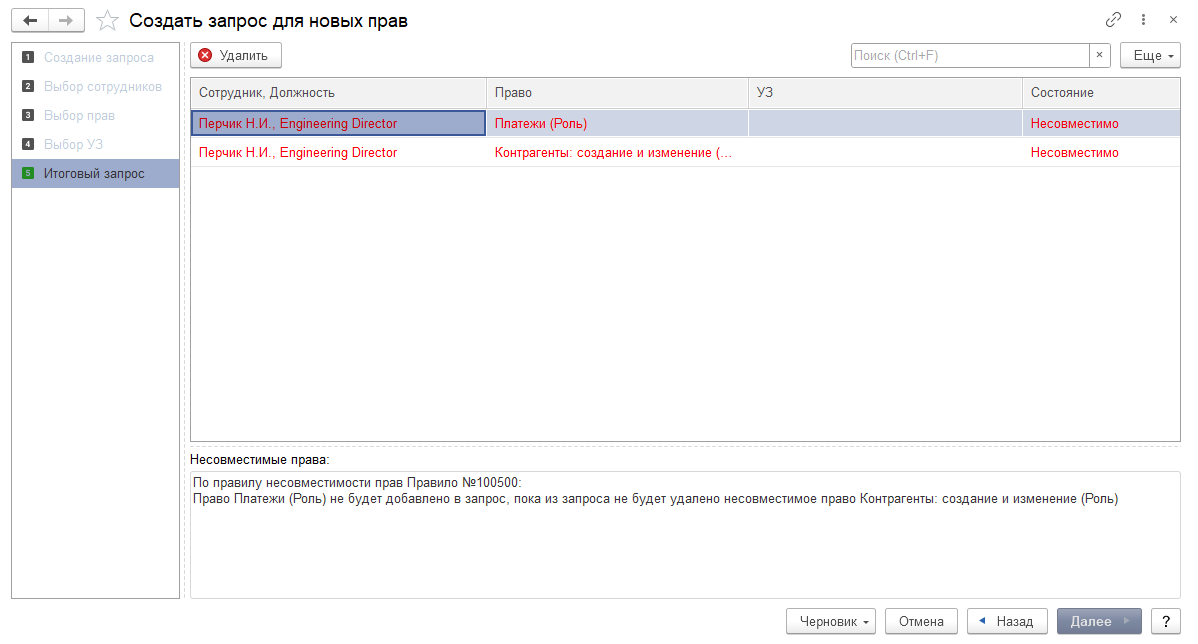Clear the search field with the x
Viewport: 1198px width, 644px height.
1099,55
